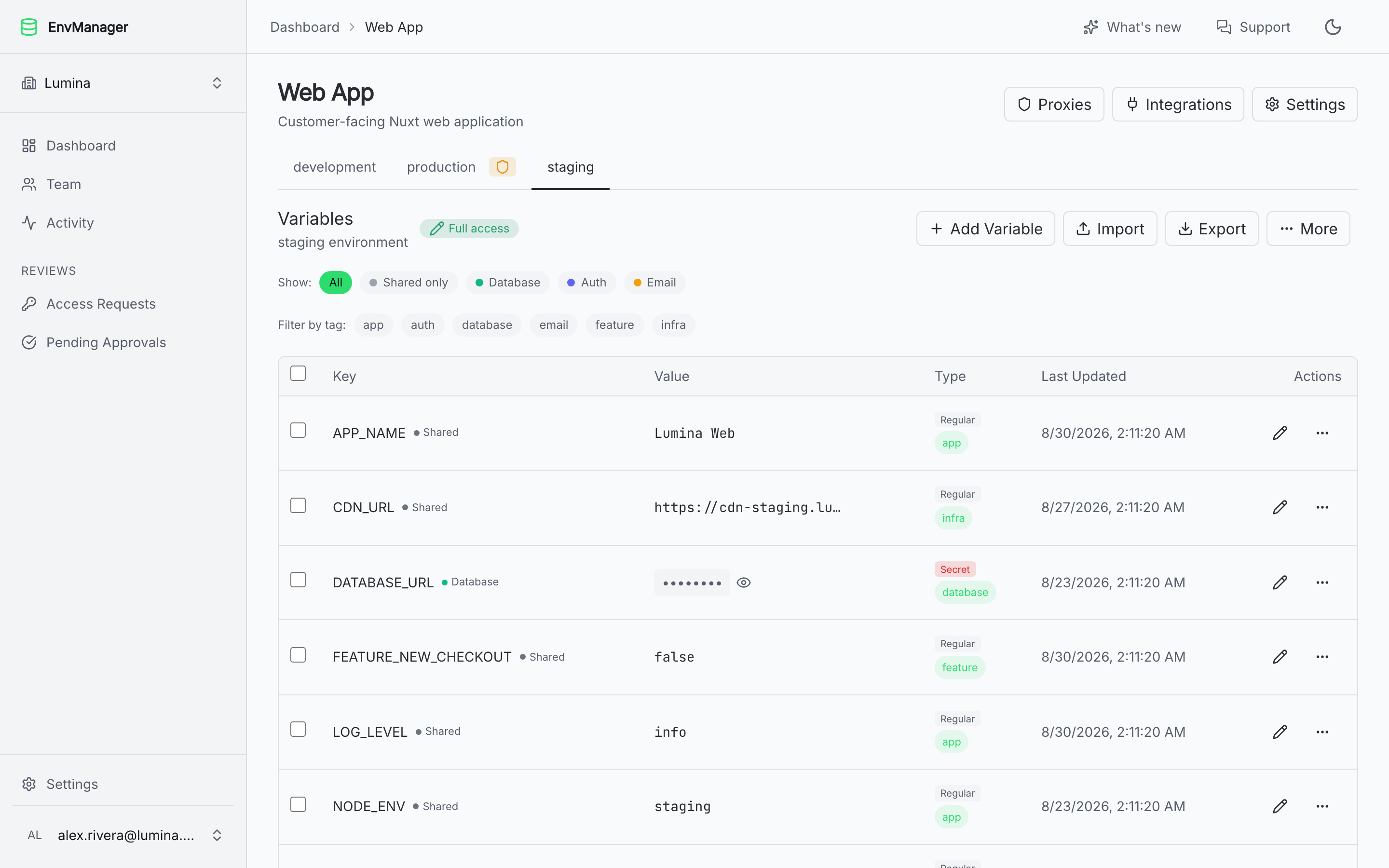Select LOG_LEVEL row checkbox
Image resolution: width=1389 pixels, height=868 pixels.
pyautogui.click(x=298, y=729)
